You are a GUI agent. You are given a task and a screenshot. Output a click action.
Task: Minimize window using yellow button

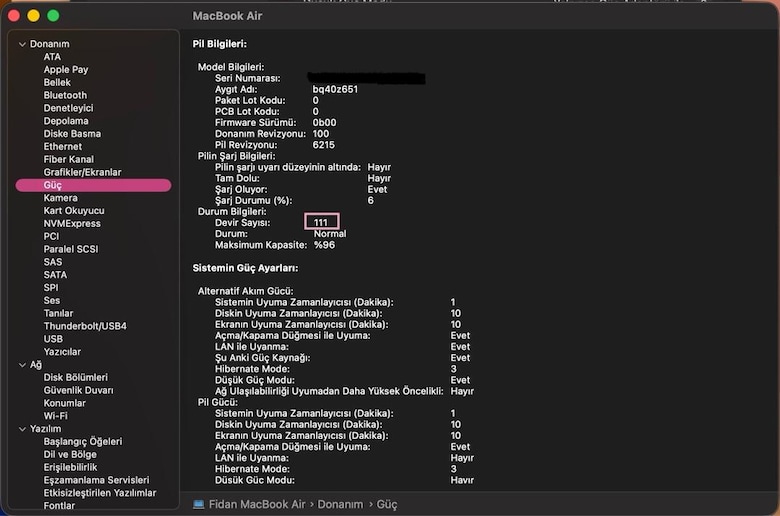pos(33,16)
